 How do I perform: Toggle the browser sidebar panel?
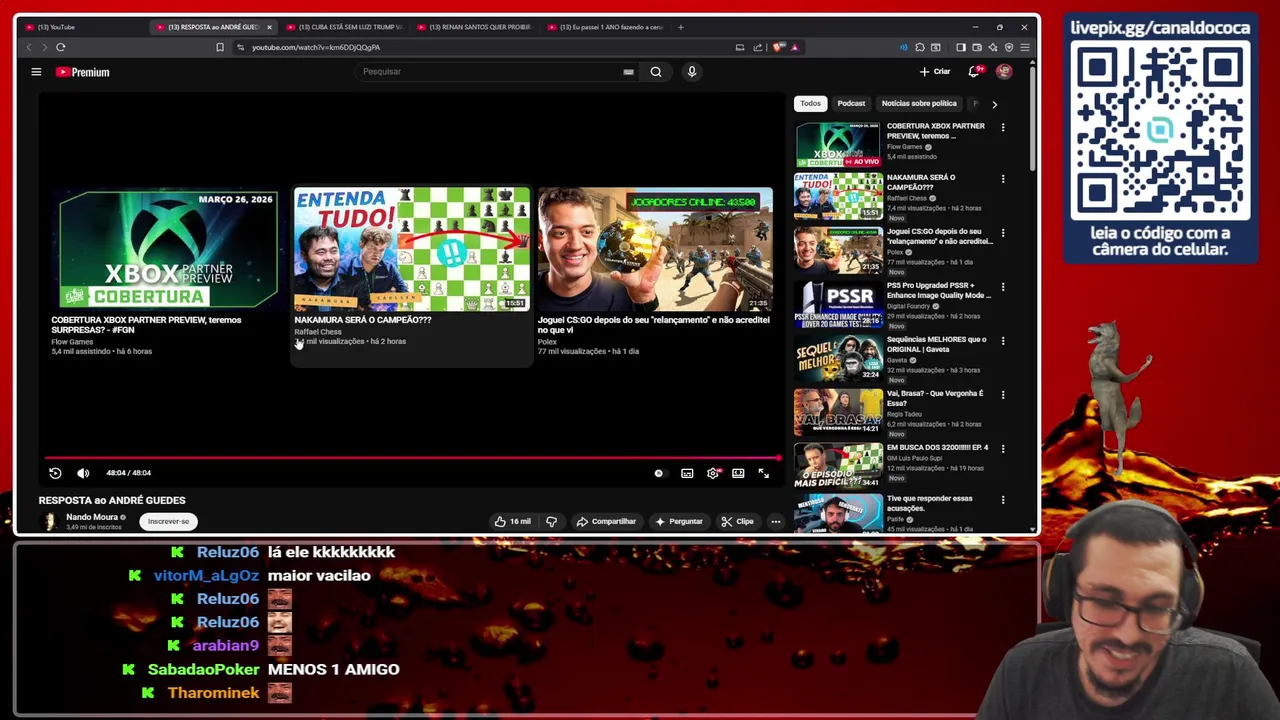(x=961, y=47)
